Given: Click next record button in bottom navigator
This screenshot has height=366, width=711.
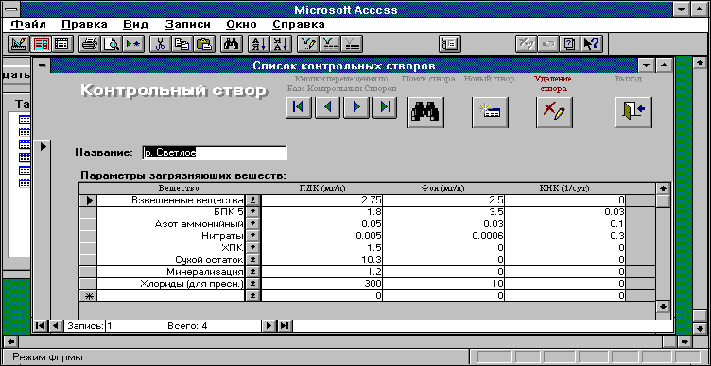Looking at the screenshot, I should [x=268, y=325].
